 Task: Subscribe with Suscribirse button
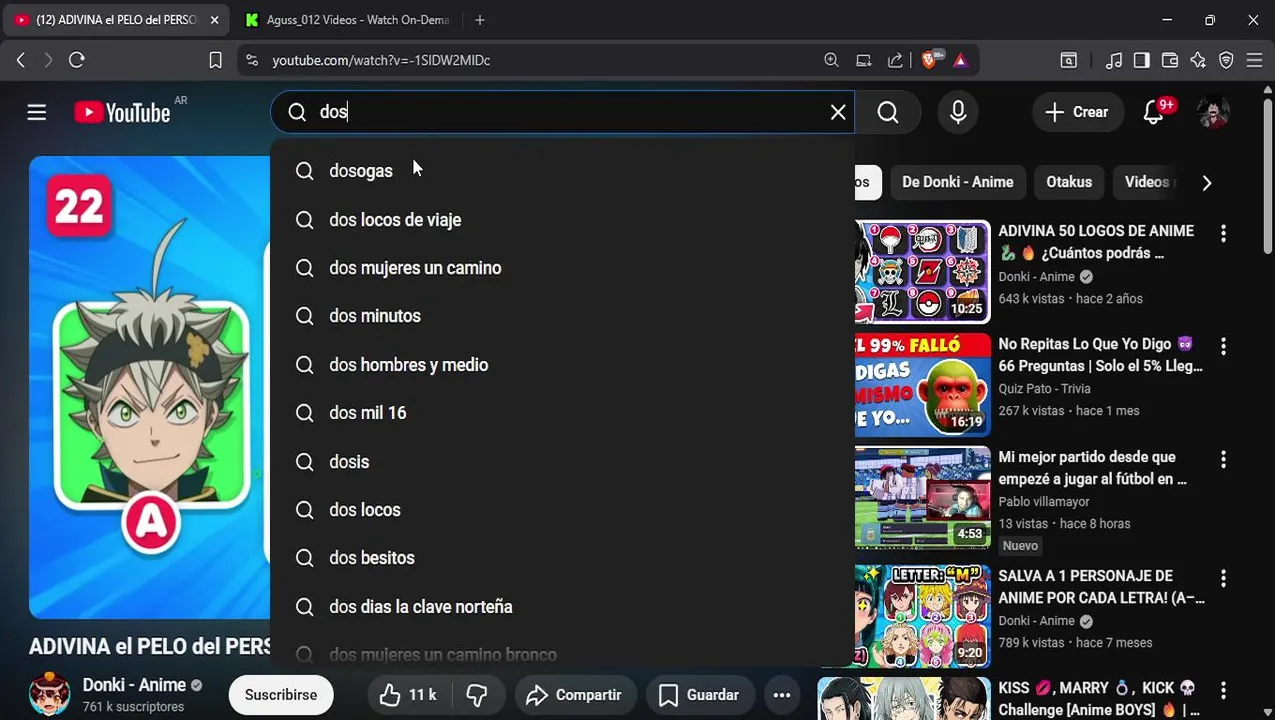[x=281, y=695]
